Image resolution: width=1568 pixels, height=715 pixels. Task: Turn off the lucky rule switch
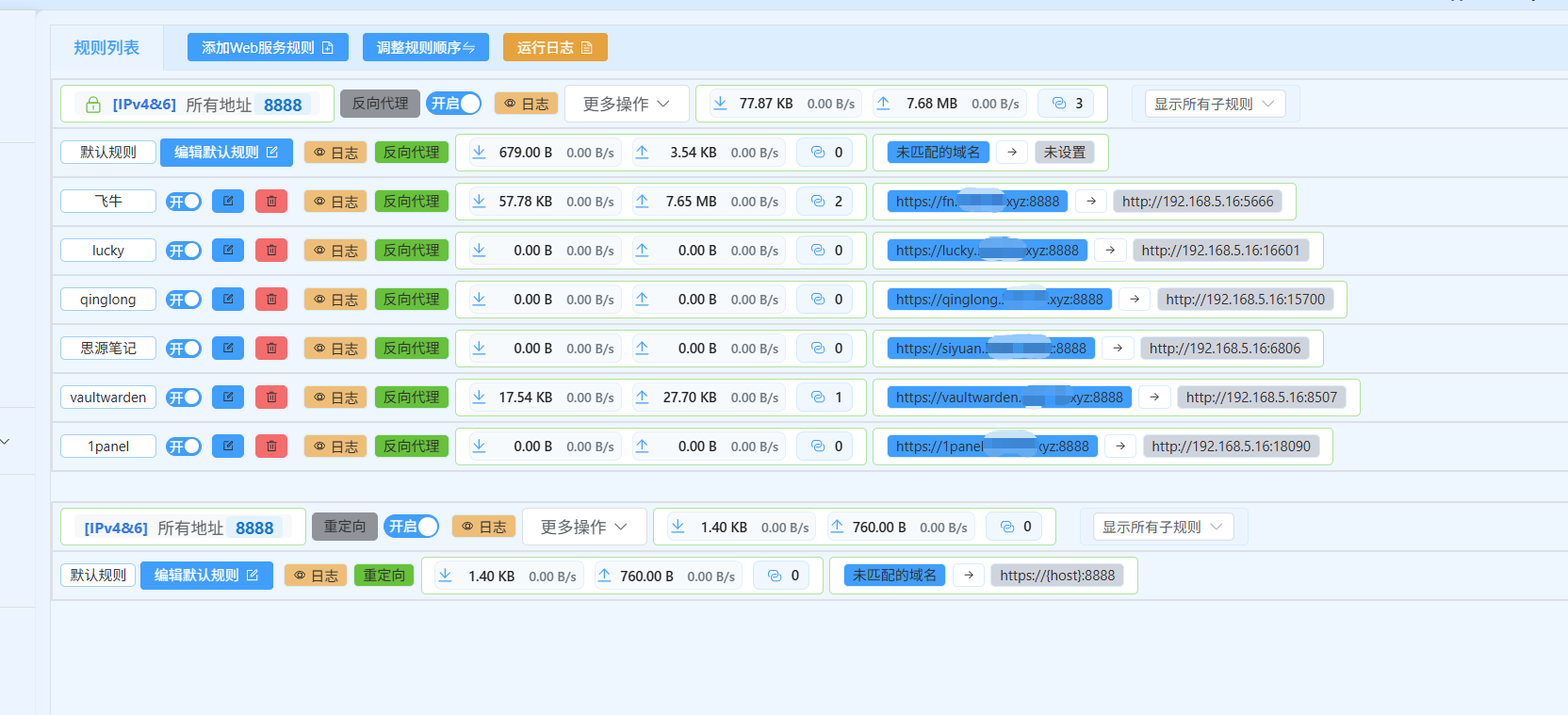pyautogui.click(x=184, y=251)
